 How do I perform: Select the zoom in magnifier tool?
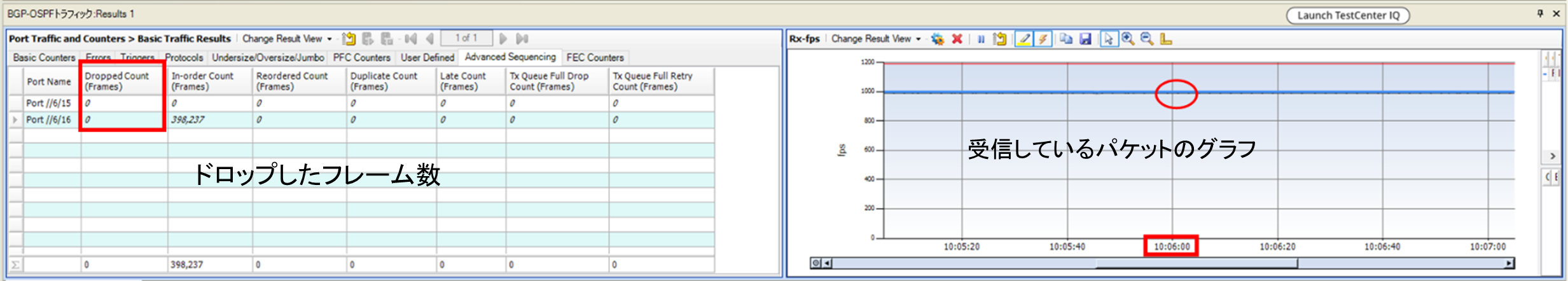tap(1128, 39)
